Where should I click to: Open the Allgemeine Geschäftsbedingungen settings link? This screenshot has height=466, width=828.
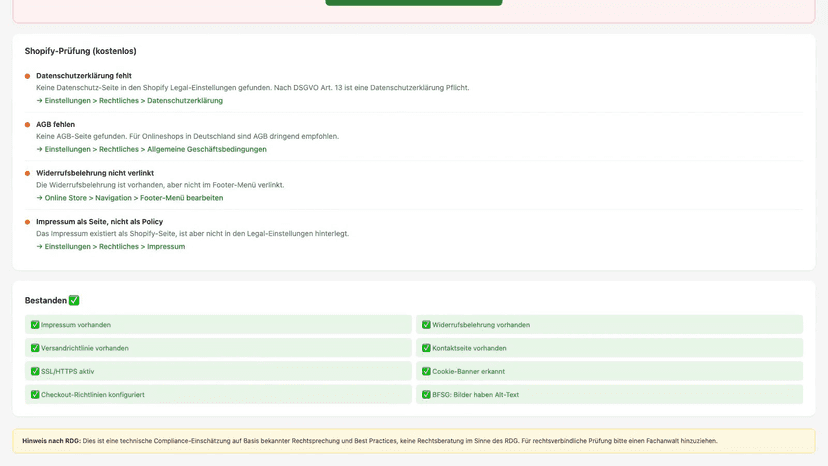point(152,149)
